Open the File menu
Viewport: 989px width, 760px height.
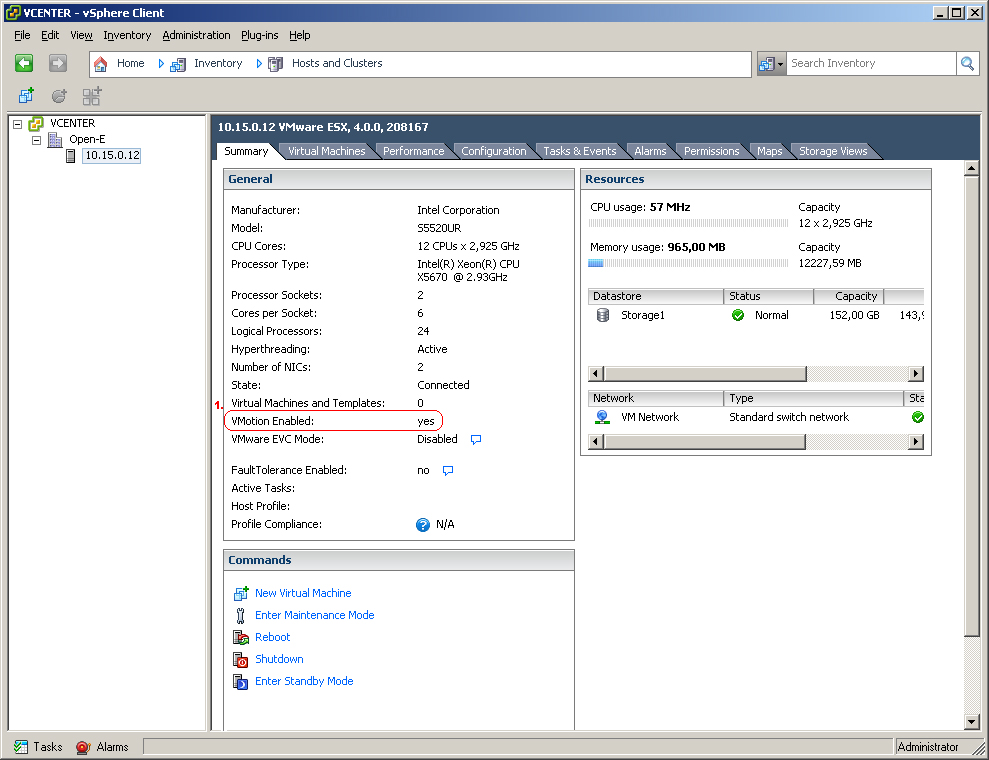point(22,35)
